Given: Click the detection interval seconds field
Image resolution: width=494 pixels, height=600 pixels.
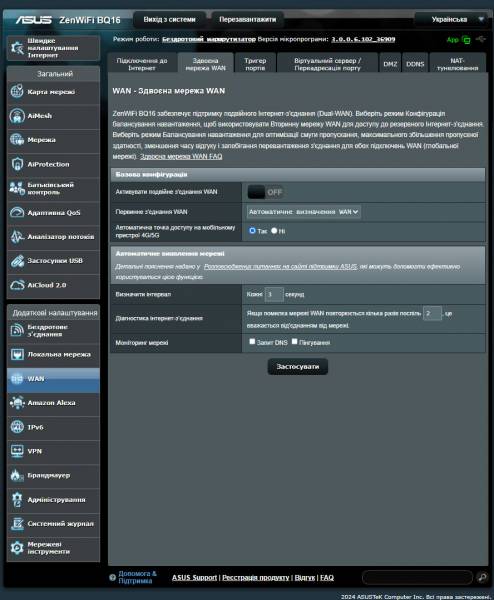Looking at the screenshot, I should pyautogui.click(x=274, y=294).
